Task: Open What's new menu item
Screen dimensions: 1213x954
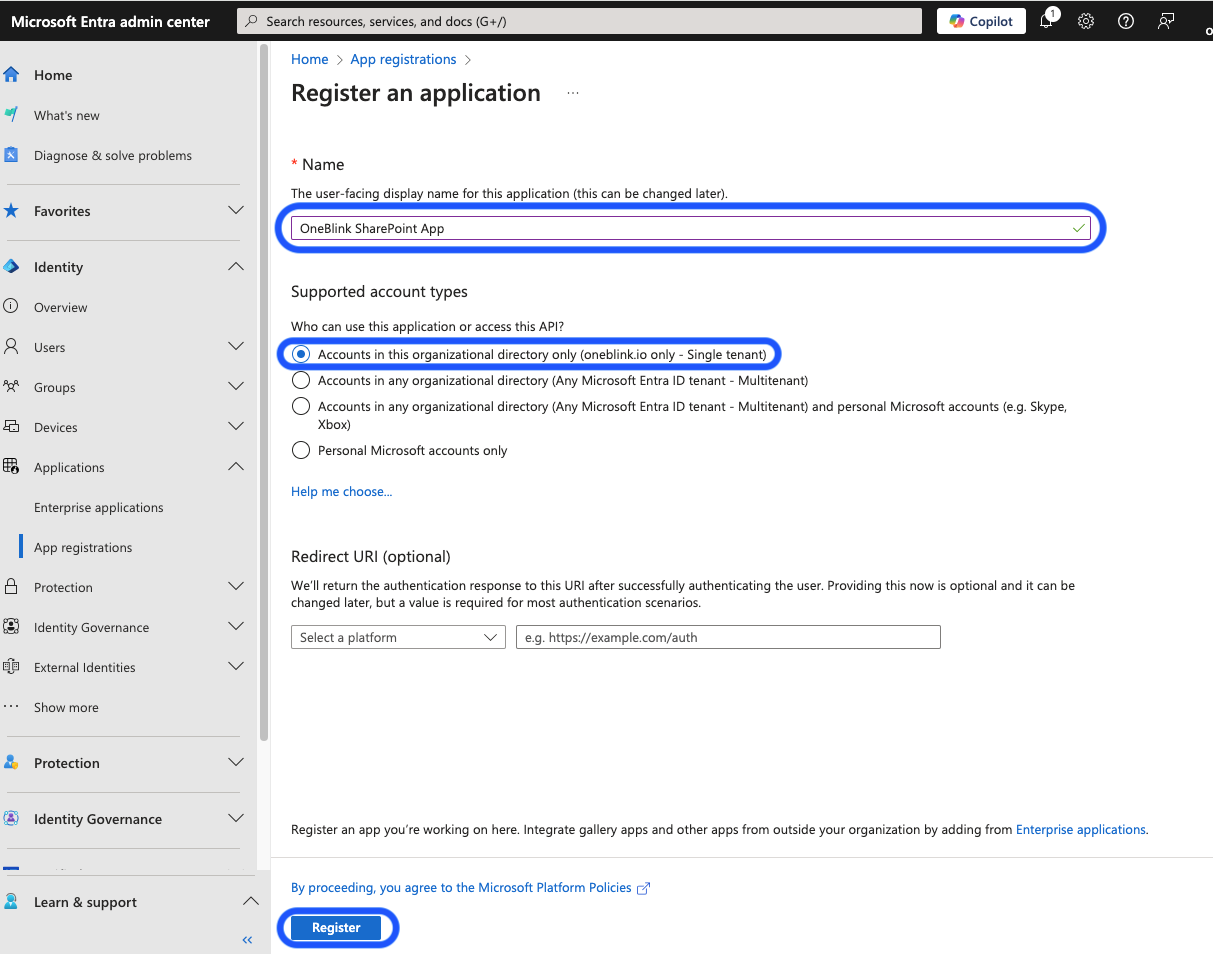Action: [67, 115]
